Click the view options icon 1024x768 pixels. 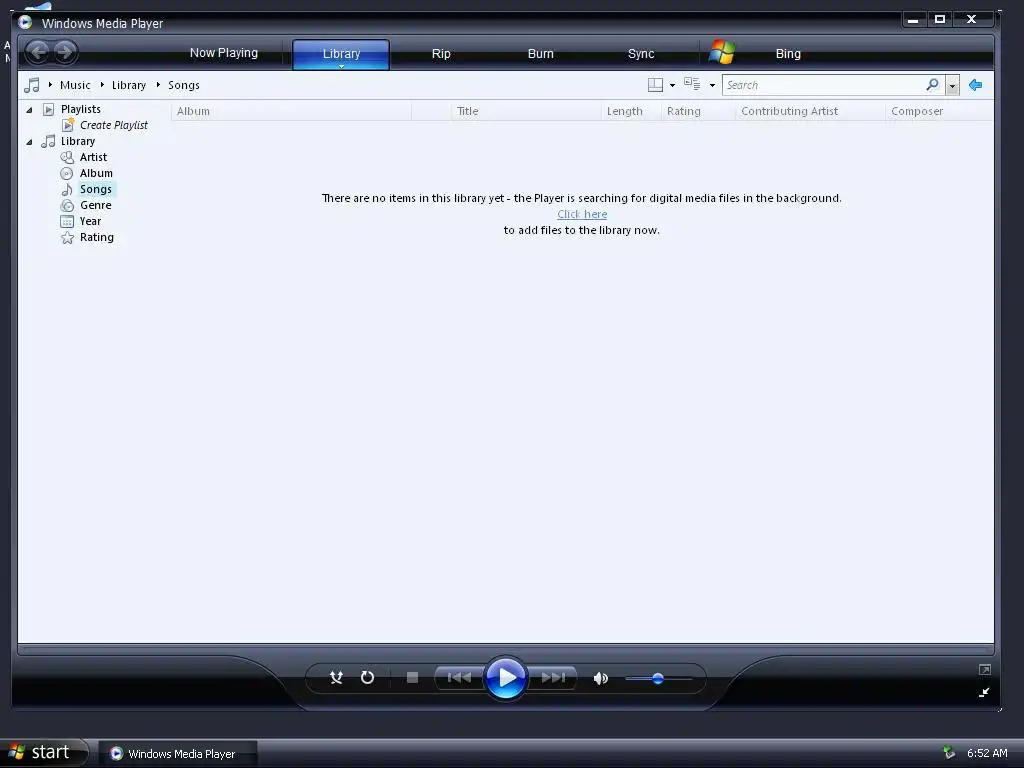[692, 84]
